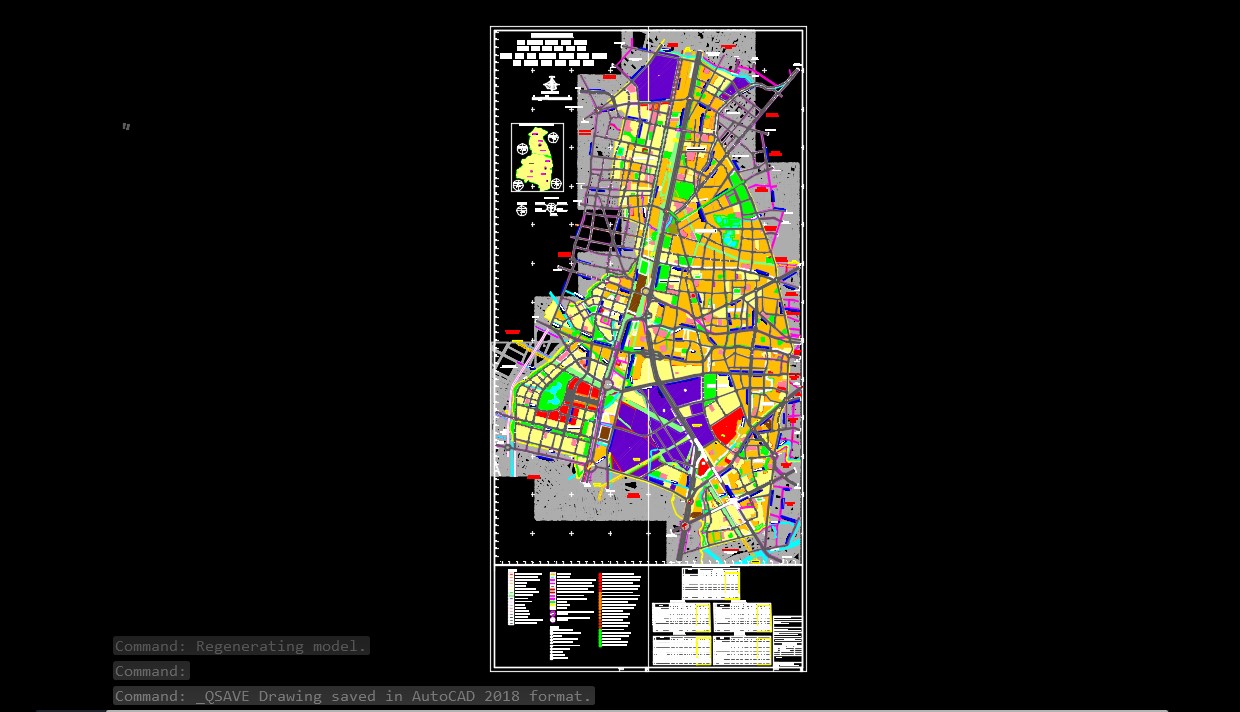This screenshot has width=1240, height=712.
Task: Click the empty "Command:" history line
Action: (151, 671)
